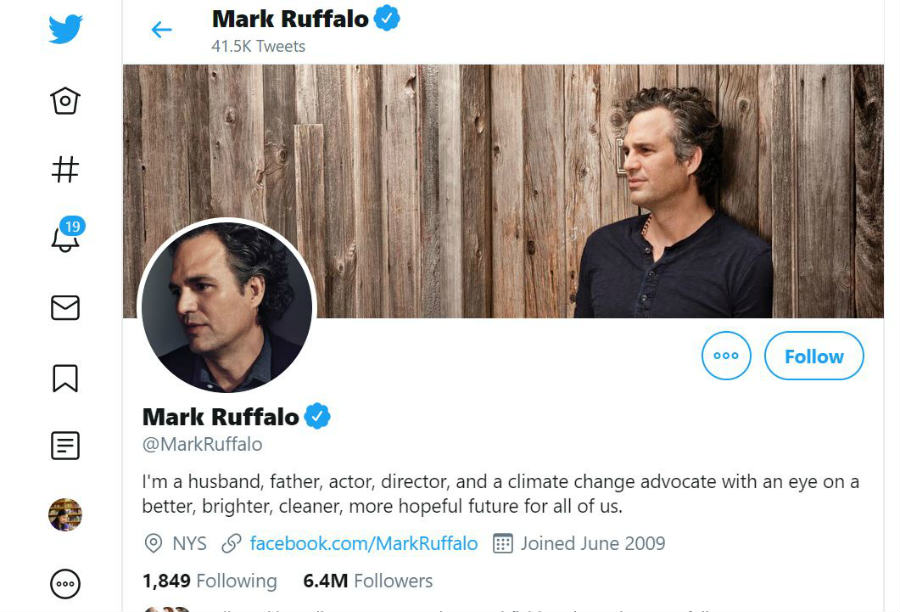Follow Mark Ruffalo
This screenshot has width=900, height=612.
[x=813, y=355]
